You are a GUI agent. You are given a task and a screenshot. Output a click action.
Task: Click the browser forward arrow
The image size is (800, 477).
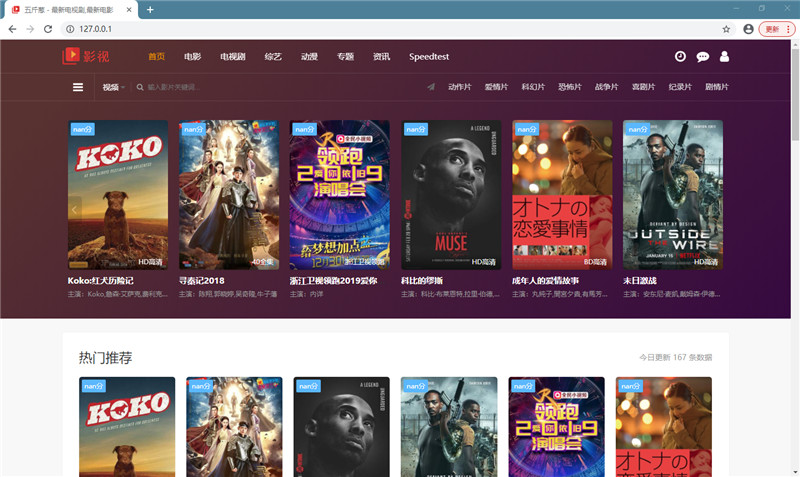coord(30,29)
